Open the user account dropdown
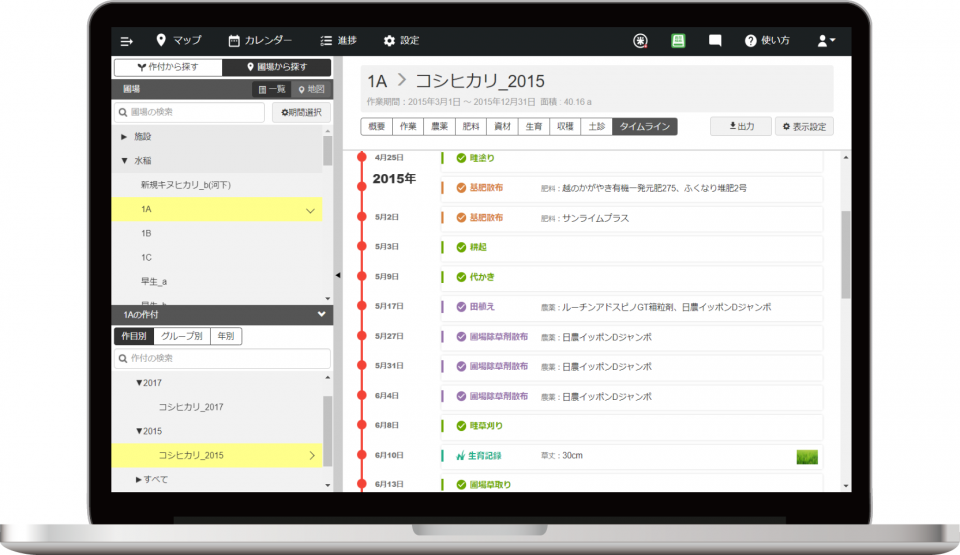Image resolution: width=960 pixels, height=555 pixels. point(826,41)
